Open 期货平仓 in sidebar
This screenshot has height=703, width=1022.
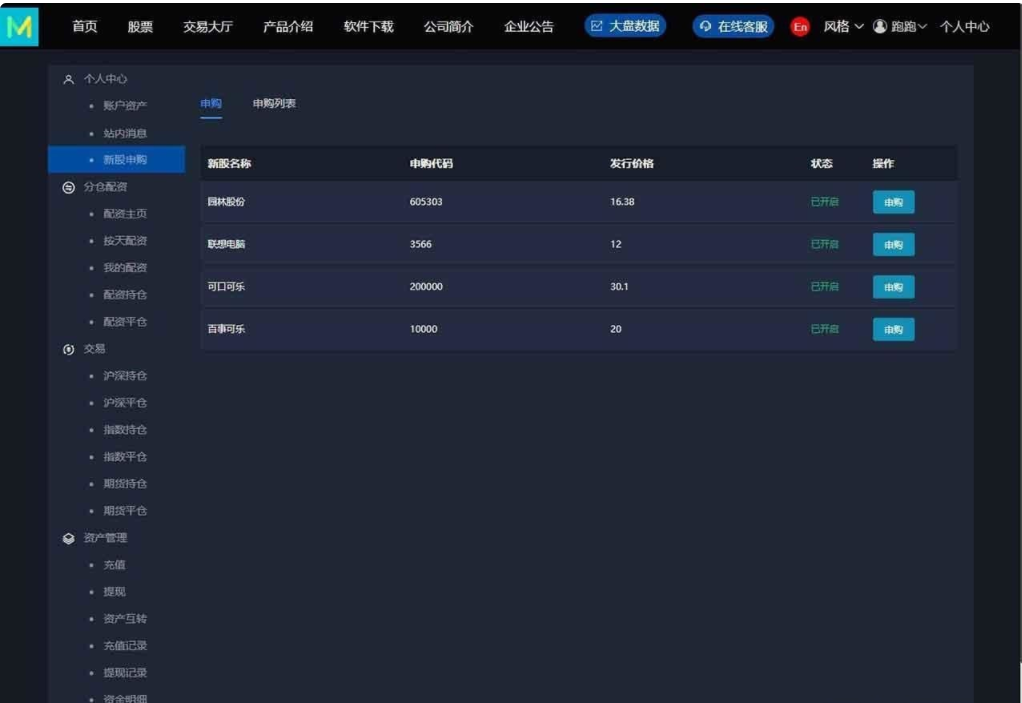coord(125,511)
